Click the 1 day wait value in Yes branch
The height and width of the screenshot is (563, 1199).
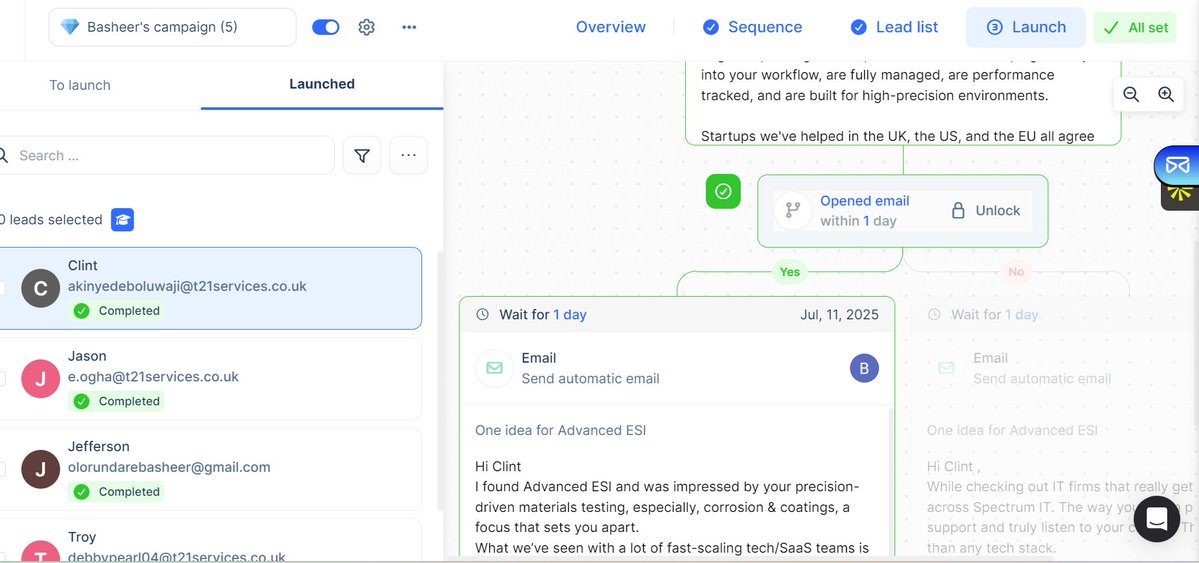coord(570,314)
